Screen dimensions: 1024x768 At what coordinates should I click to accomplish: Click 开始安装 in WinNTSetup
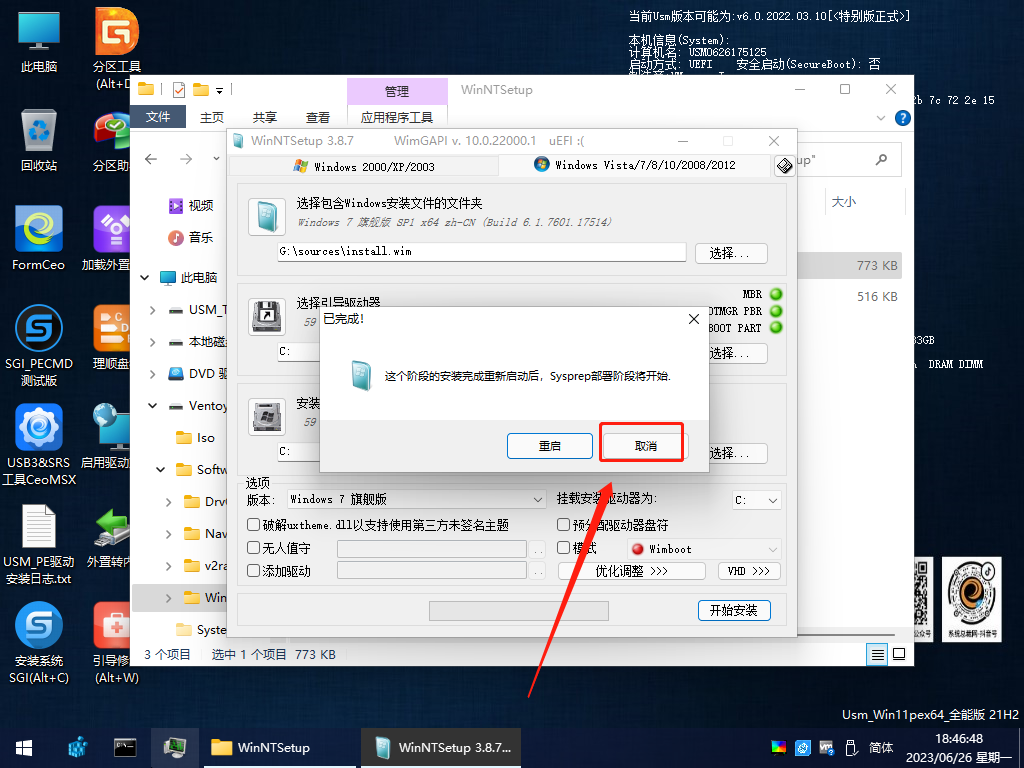pos(734,611)
